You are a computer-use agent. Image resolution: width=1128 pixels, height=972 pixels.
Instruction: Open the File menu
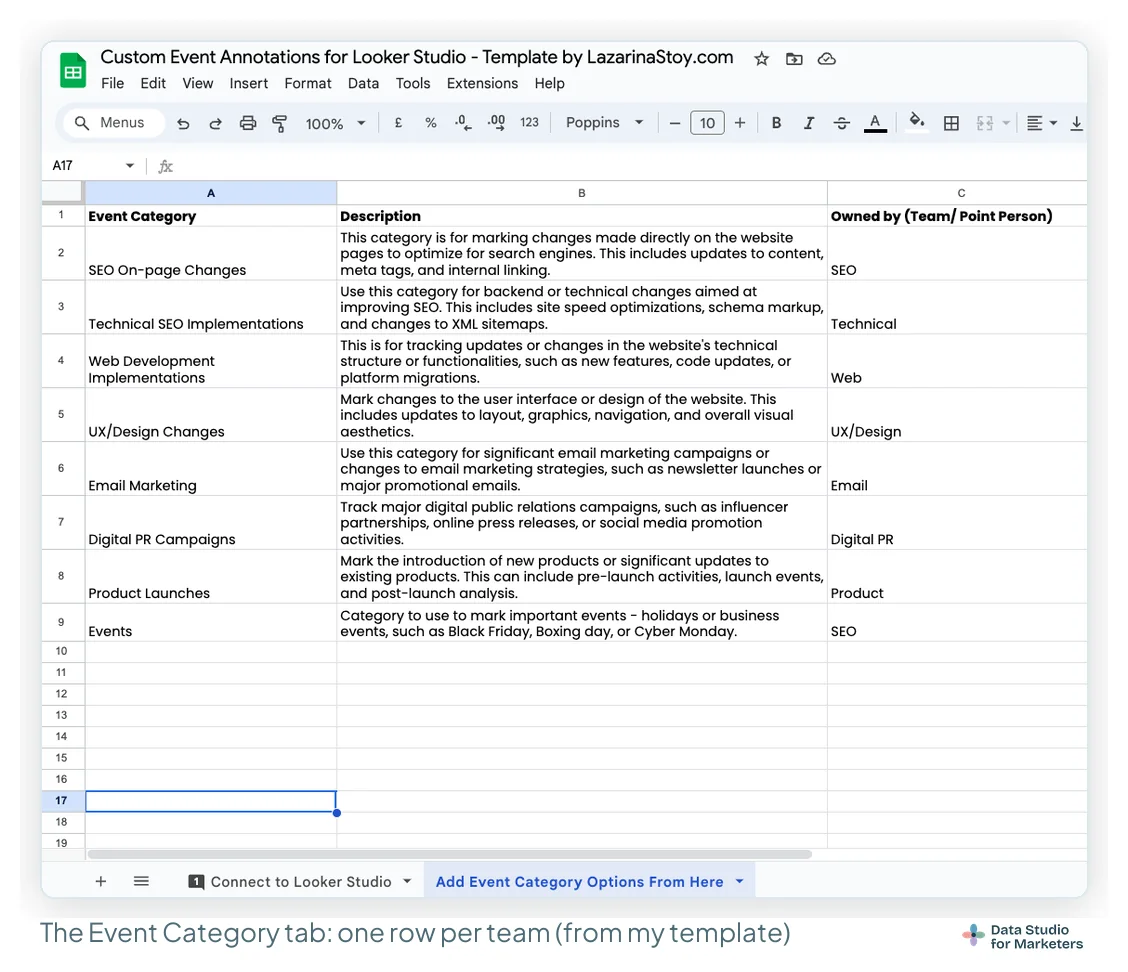point(112,83)
